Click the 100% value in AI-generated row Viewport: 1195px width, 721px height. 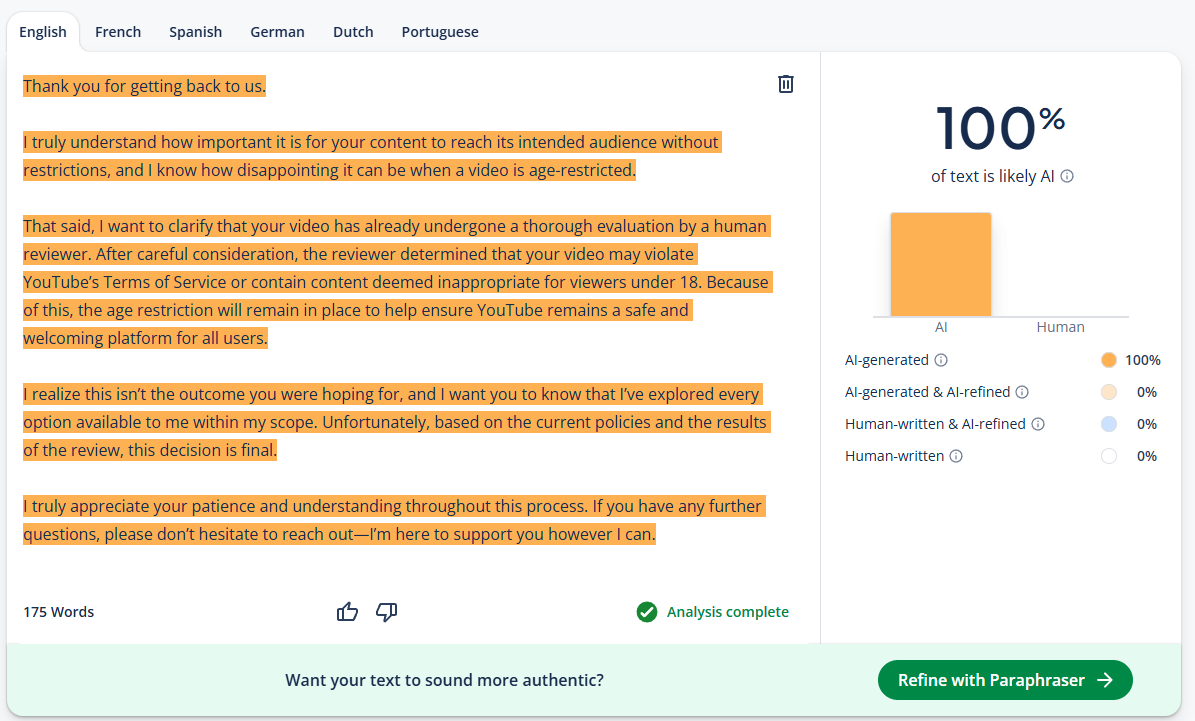point(1142,360)
